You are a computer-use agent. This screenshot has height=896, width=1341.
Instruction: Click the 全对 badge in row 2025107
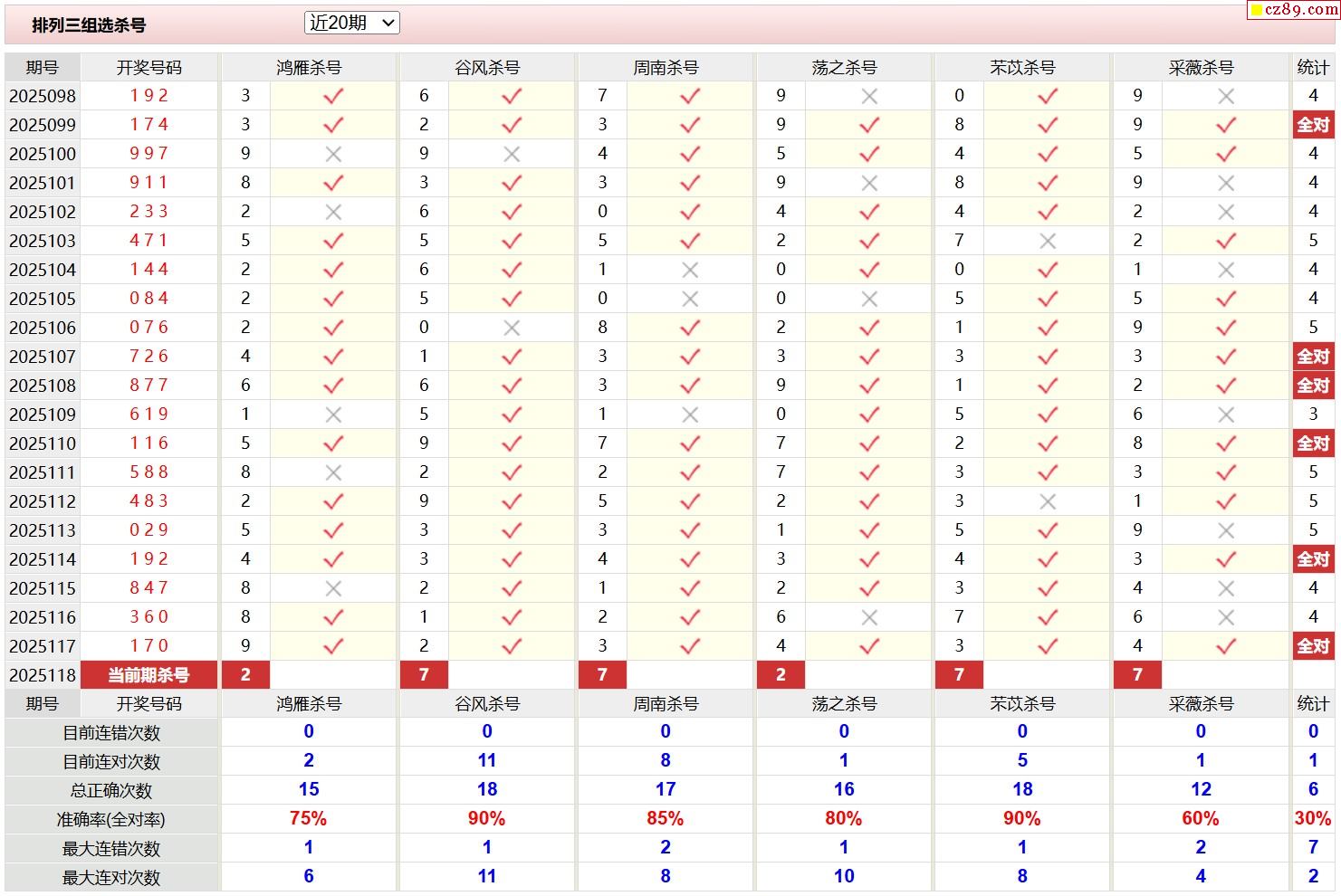(x=1313, y=357)
